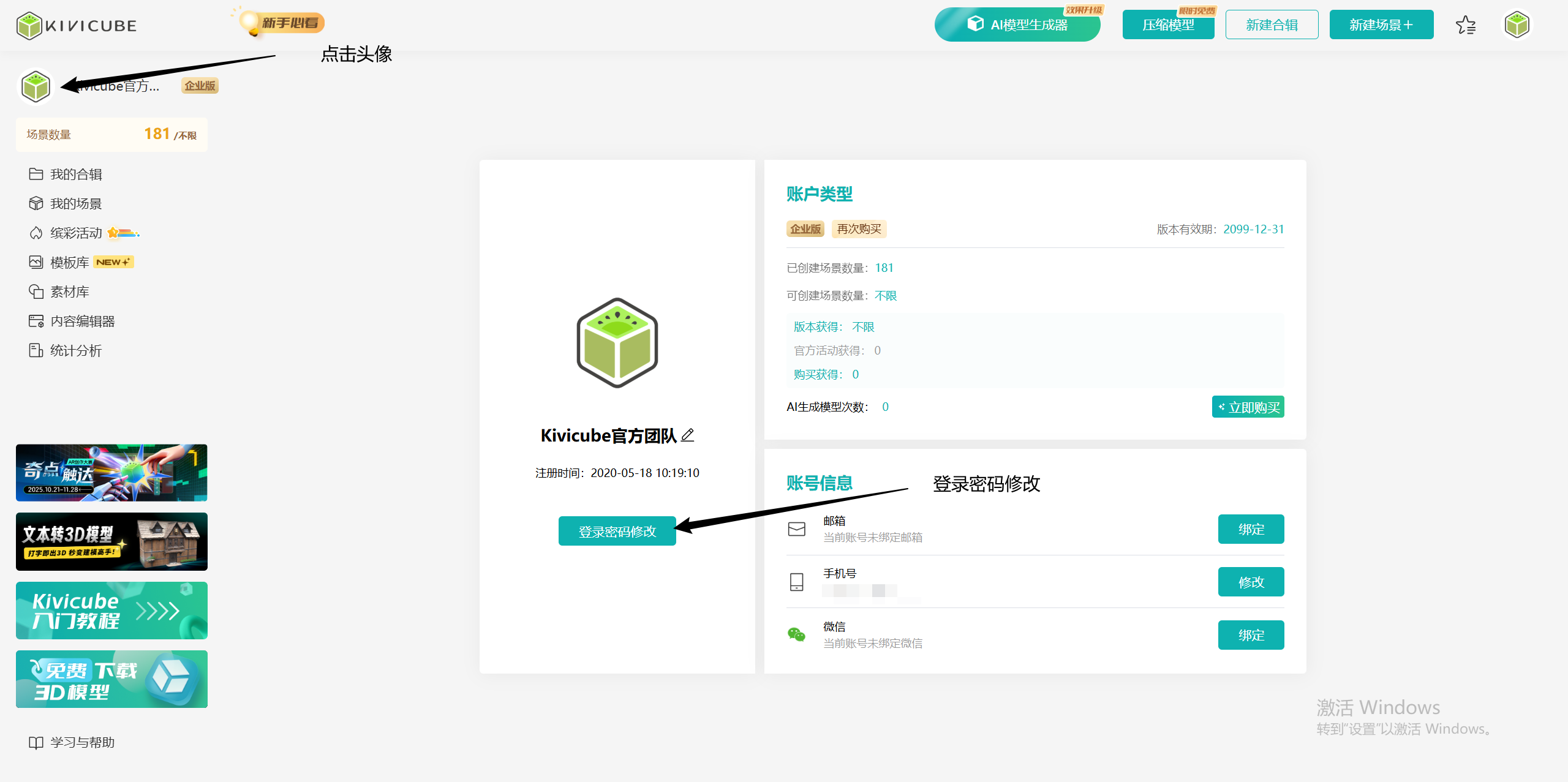The image size is (1568, 782).
Task: Click the sidebar profile avatar cube
Action: tap(36, 86)
